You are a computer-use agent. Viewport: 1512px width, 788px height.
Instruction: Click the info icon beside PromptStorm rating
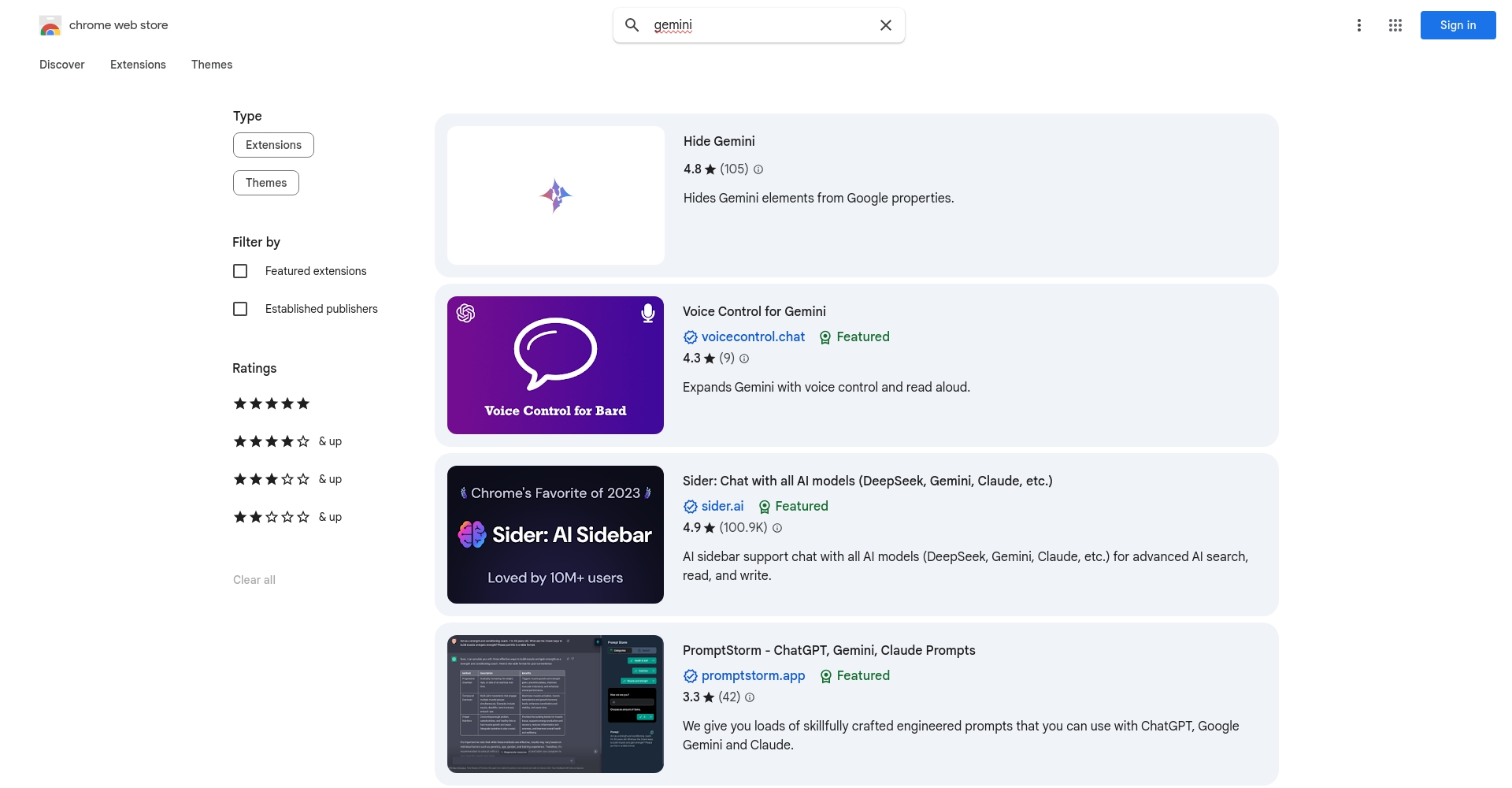[x=750, y=697]
